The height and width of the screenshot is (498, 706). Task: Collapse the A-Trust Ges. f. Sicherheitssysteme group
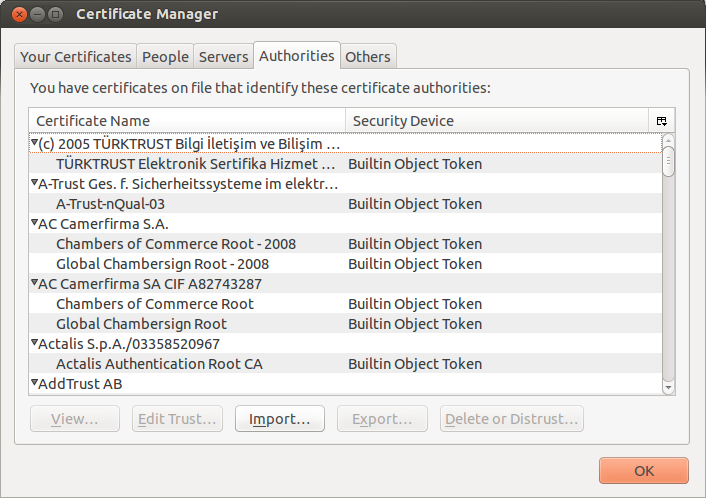(x=34, y=184)
